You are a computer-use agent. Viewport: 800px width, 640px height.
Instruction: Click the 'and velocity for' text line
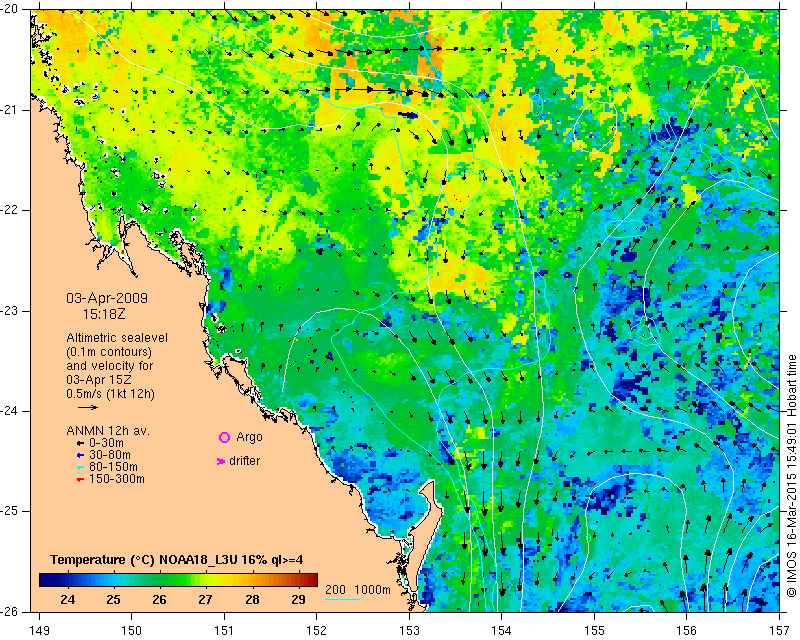tap(110, 366)
